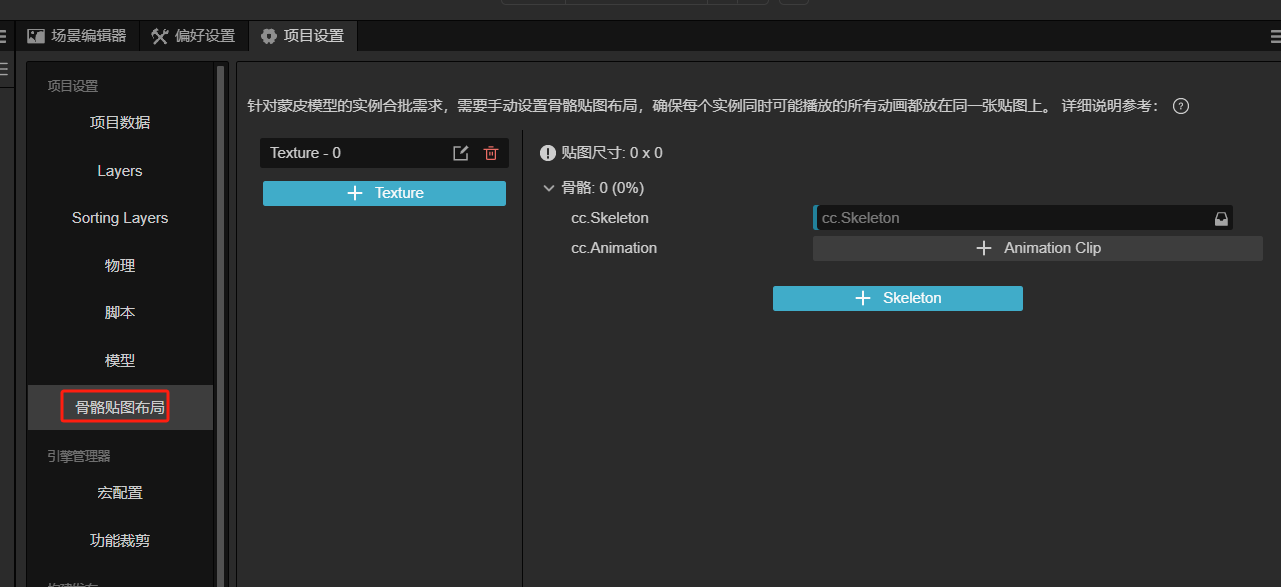Click the edit icon for Texture - 0

point(460,153)
